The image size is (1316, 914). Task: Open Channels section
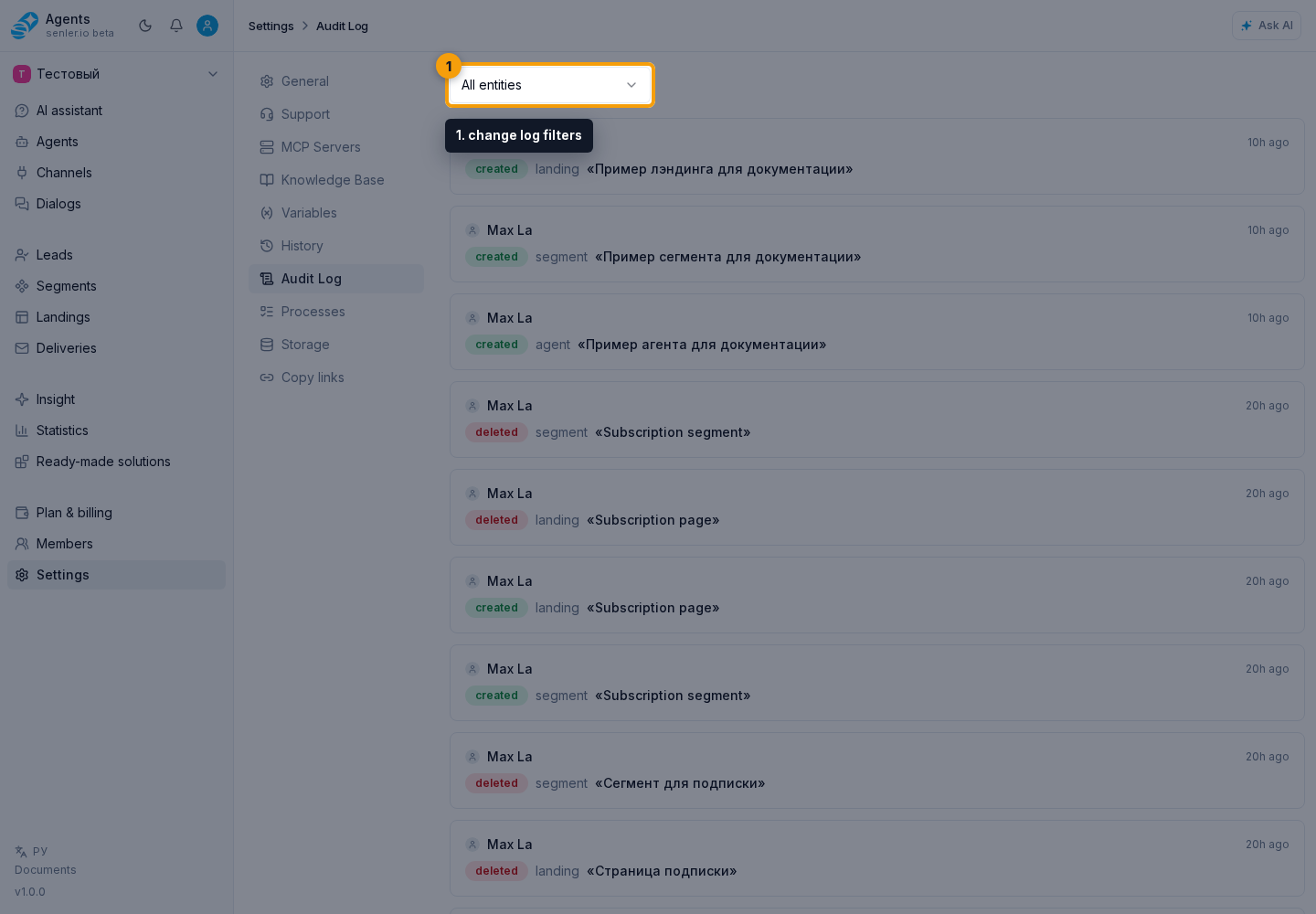point(116,173)
